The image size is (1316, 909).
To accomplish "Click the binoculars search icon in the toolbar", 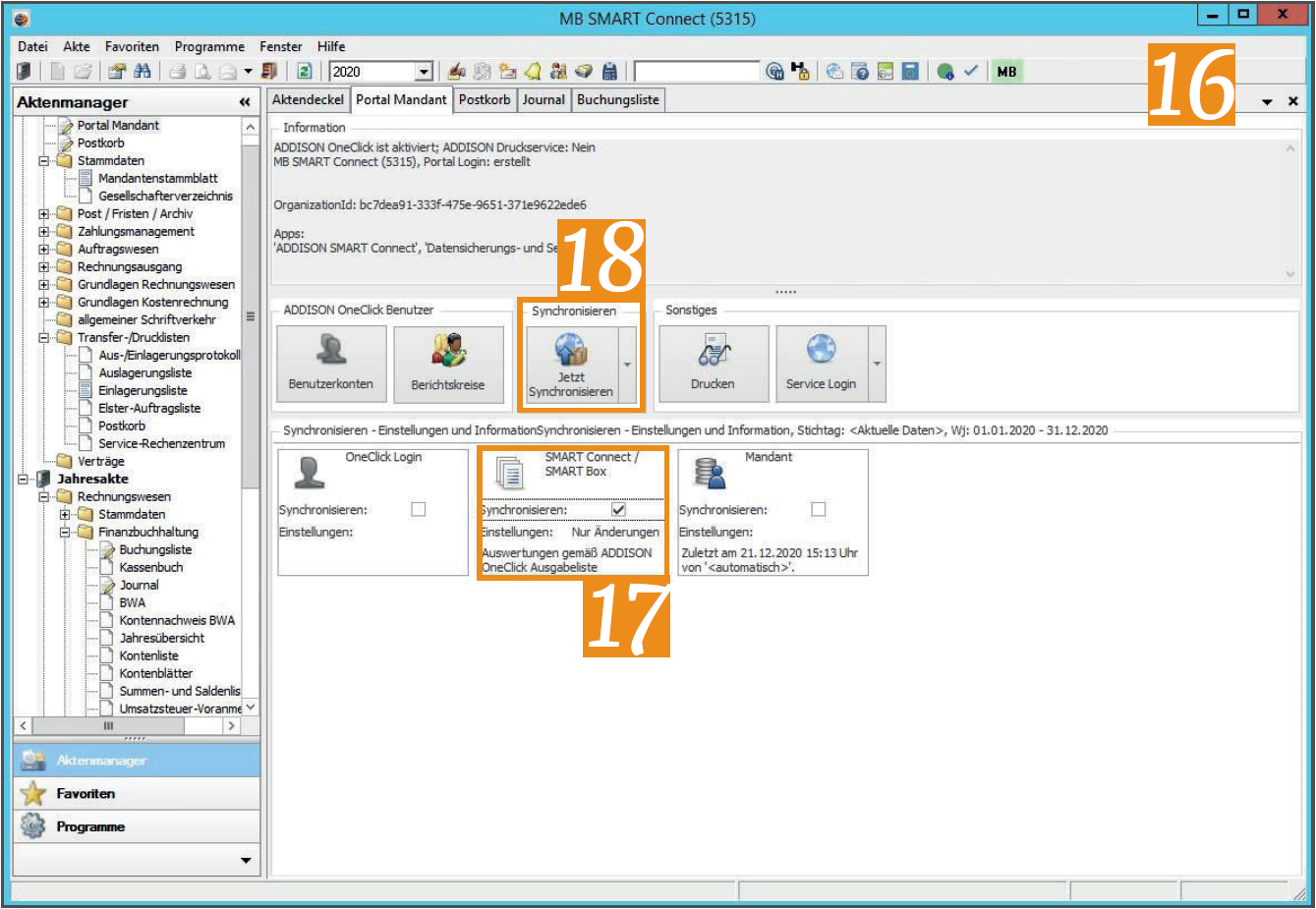I will (x=143, y=72).
